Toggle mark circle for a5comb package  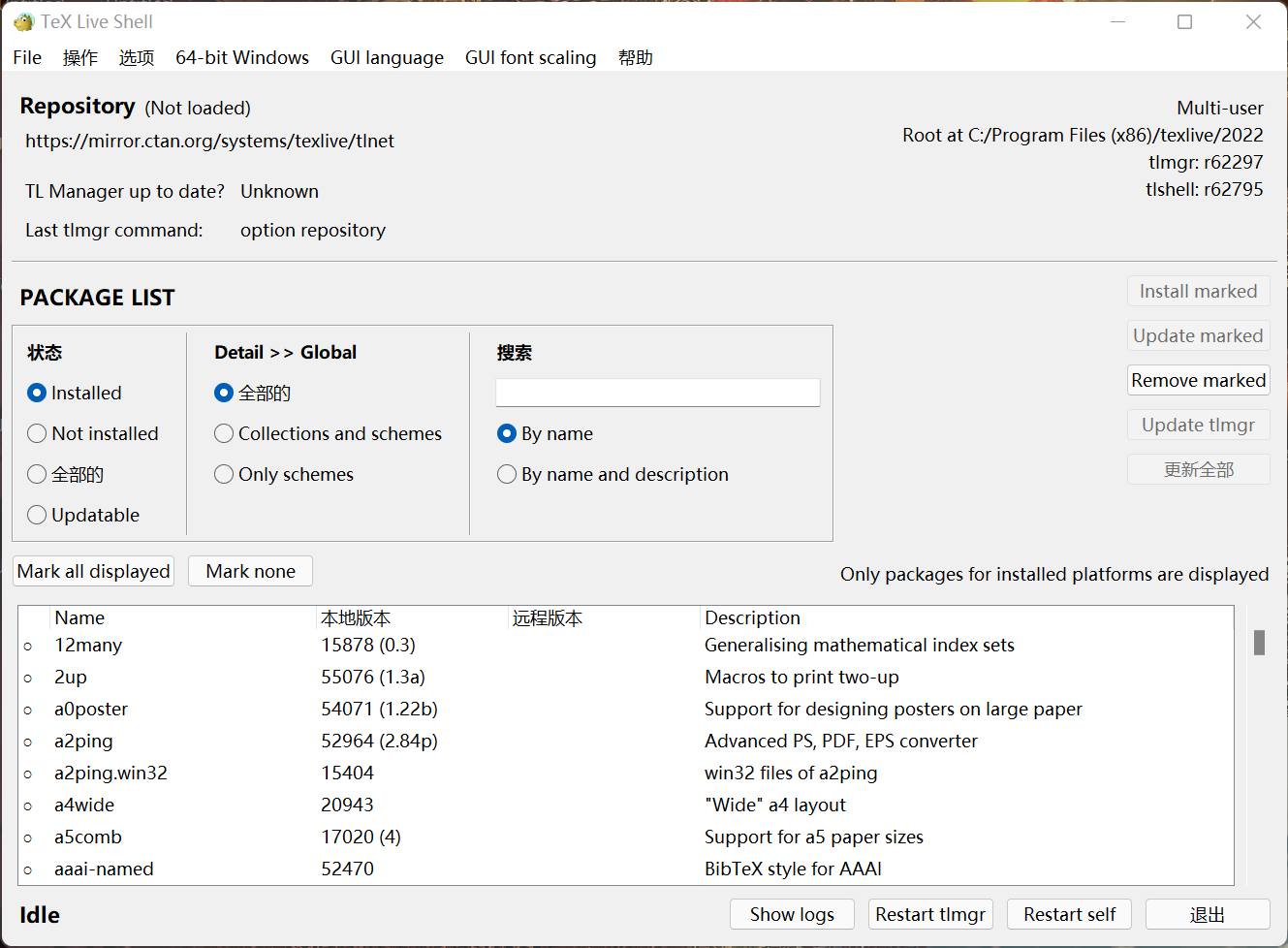click(x=28, y=838)
